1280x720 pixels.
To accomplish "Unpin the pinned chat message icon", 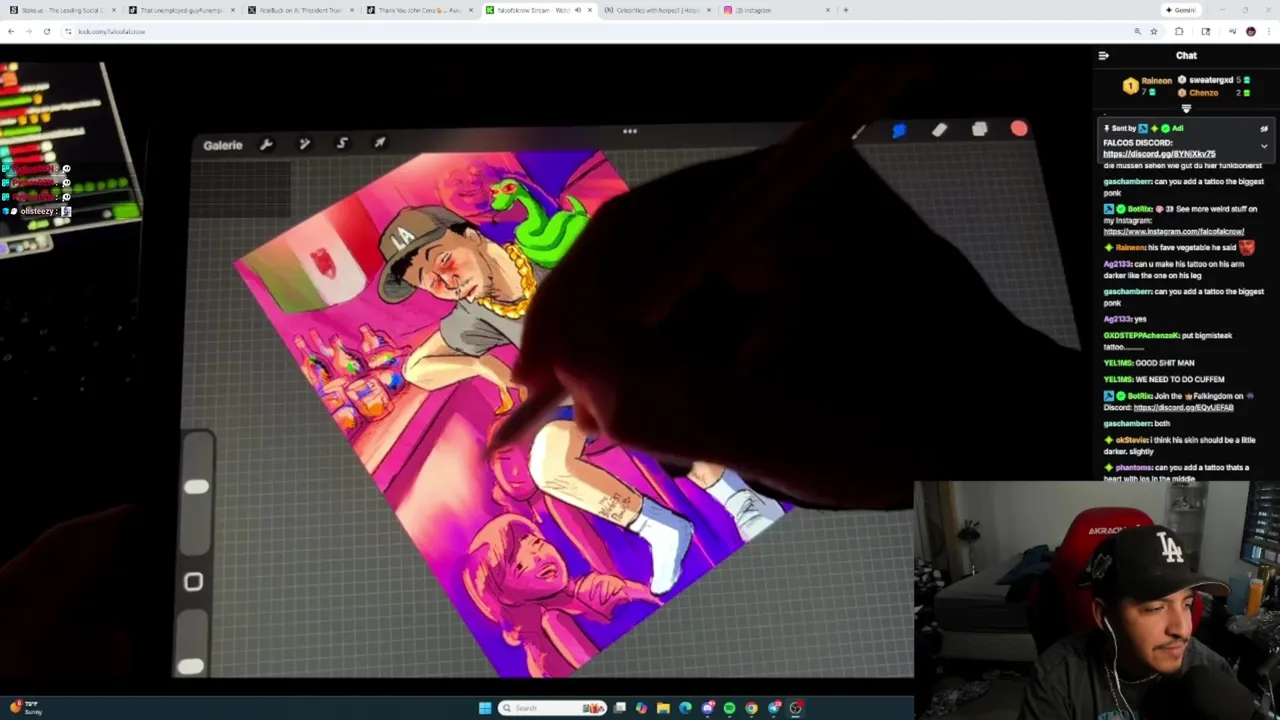I will 1264,128.
